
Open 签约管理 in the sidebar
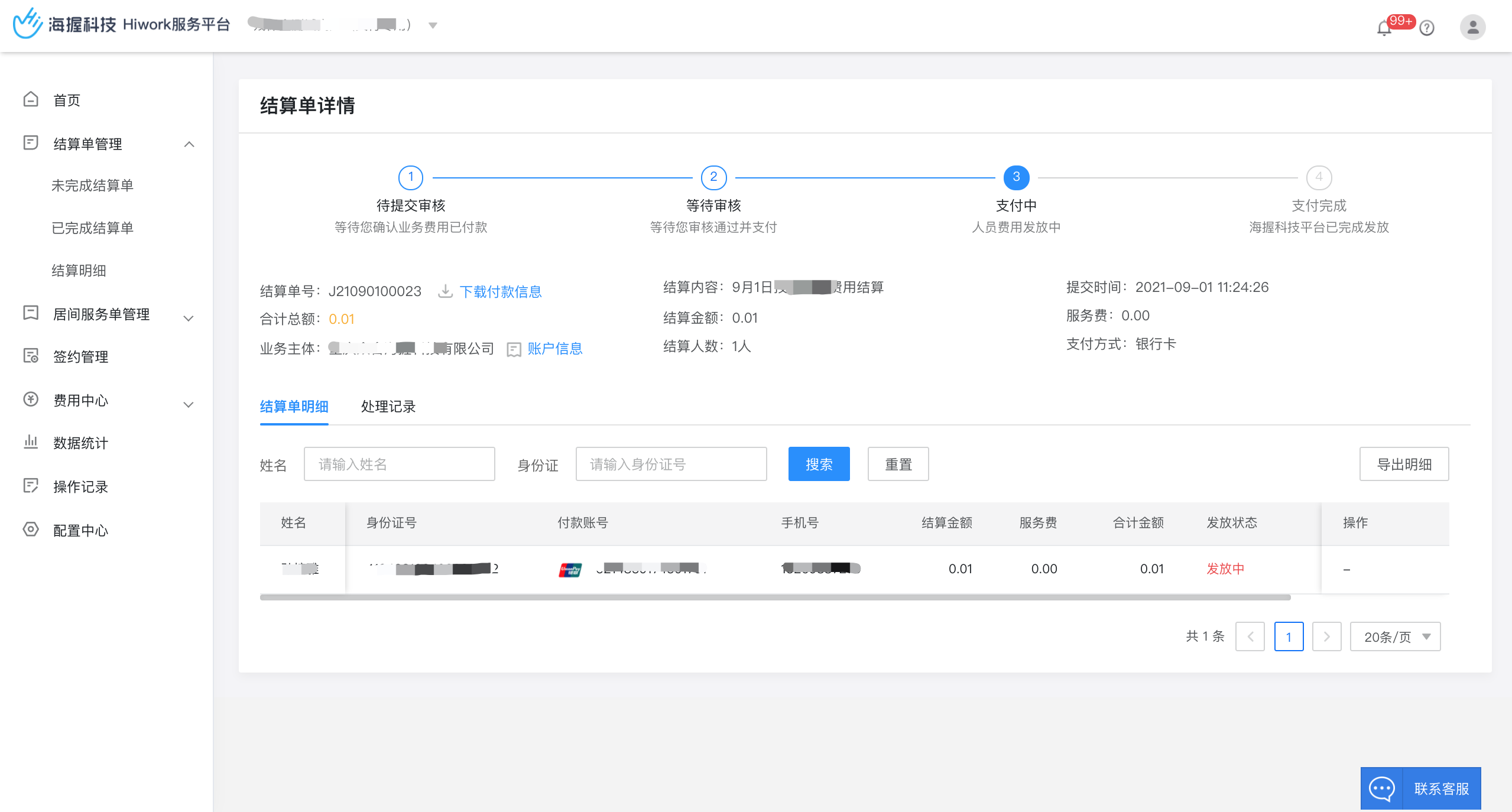tap(79, 356)
